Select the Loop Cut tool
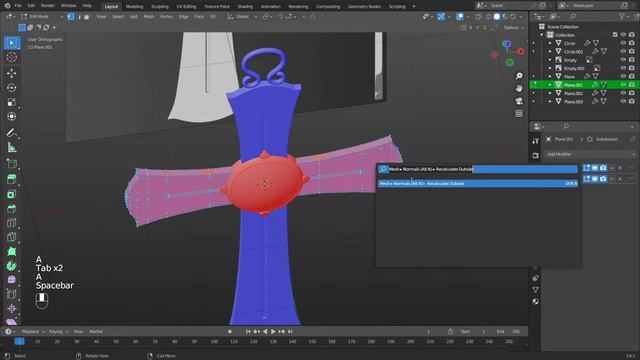 pos(12,223)
